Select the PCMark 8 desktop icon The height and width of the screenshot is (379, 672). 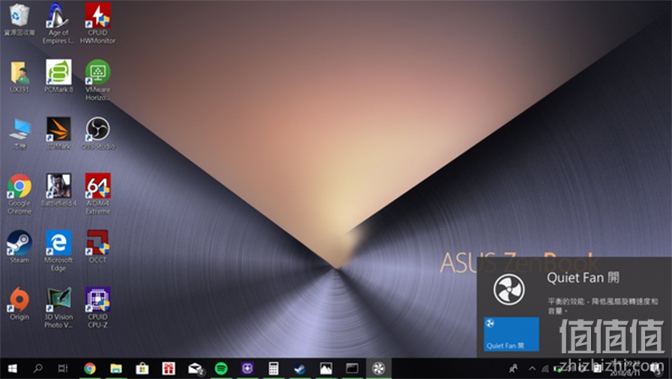point(59,76)
